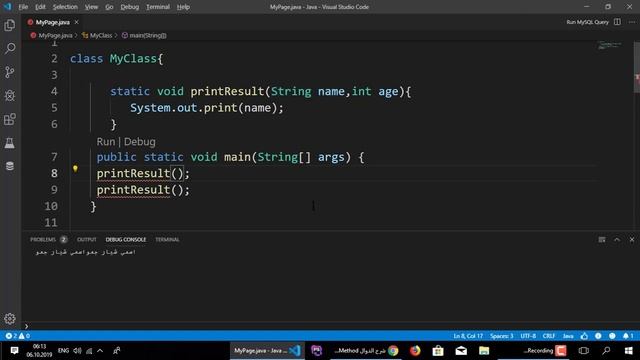Image resolution: width=640 pixels, height=360 pixels.
Task: Open Windows Start button
Action: [629, 351]
